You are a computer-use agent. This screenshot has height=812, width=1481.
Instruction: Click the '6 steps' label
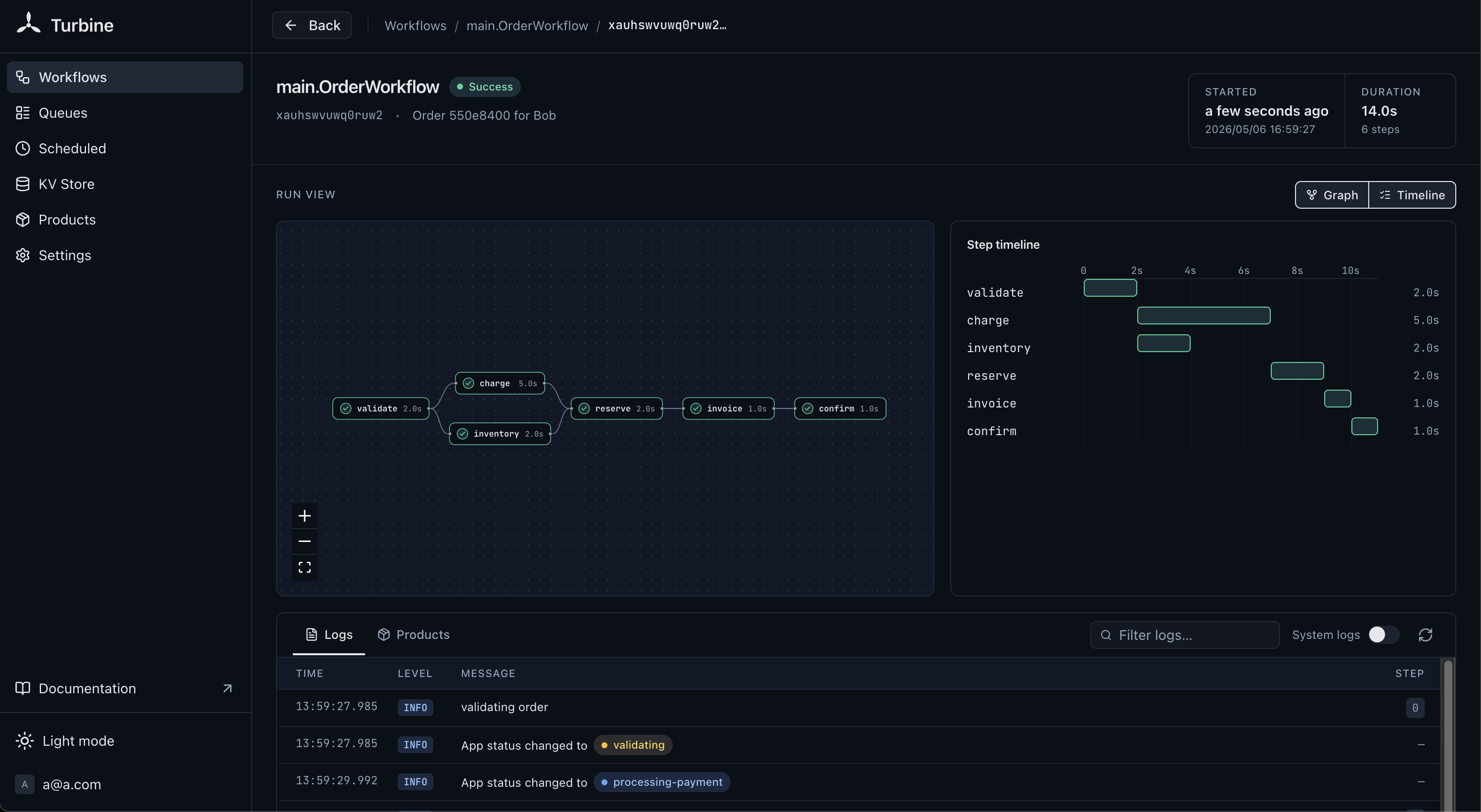1380,129
